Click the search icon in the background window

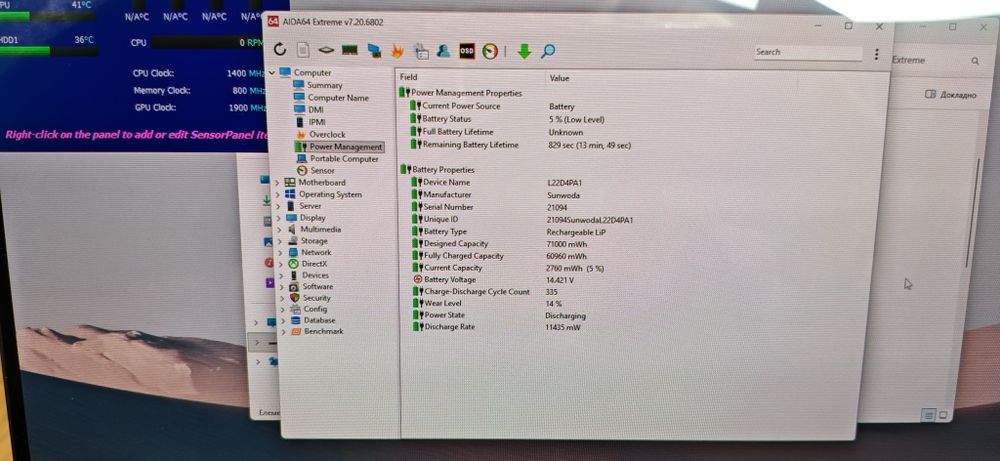(974, 61)
